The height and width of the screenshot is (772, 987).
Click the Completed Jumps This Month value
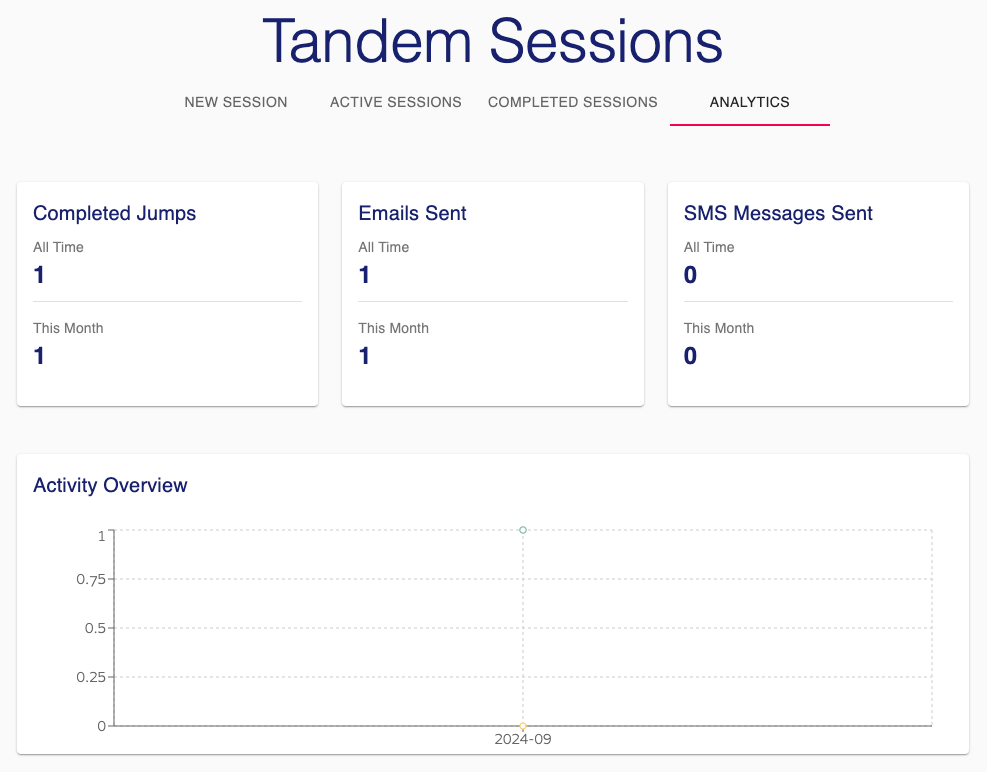[x=39, y=356]
